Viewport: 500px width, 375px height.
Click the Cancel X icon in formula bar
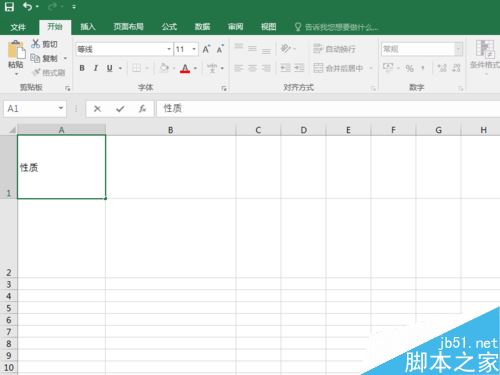(x=97, y=109)
